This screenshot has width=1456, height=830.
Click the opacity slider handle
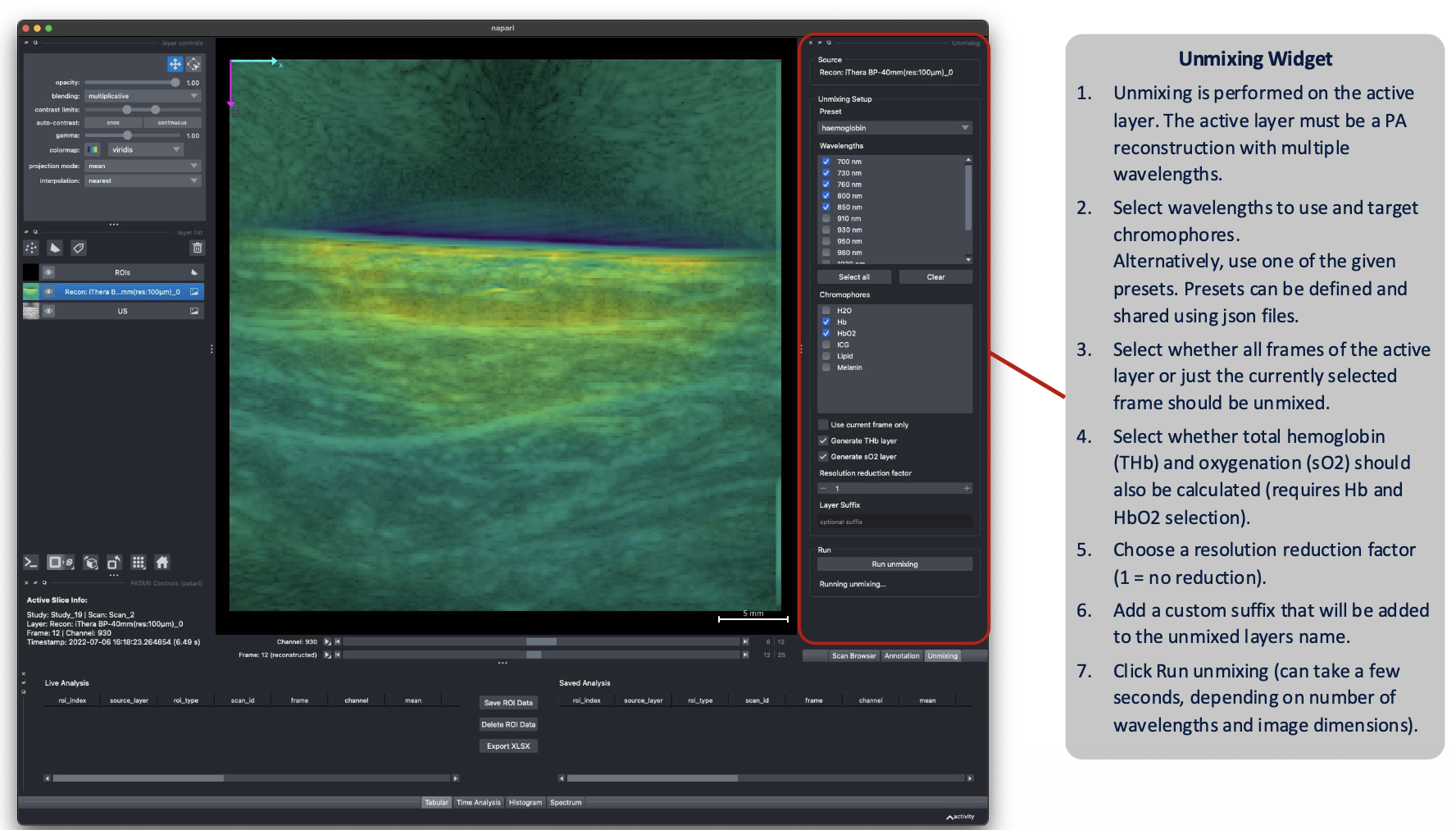pos(175,83)
